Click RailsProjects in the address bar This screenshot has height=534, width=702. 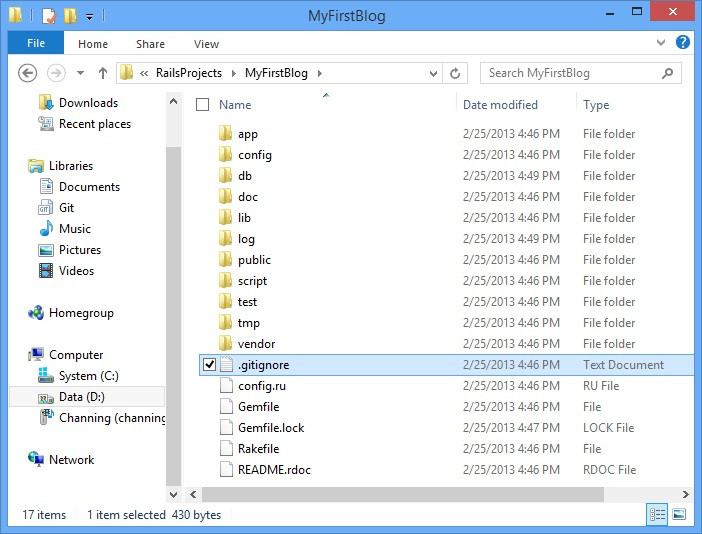tap(189, 73)
